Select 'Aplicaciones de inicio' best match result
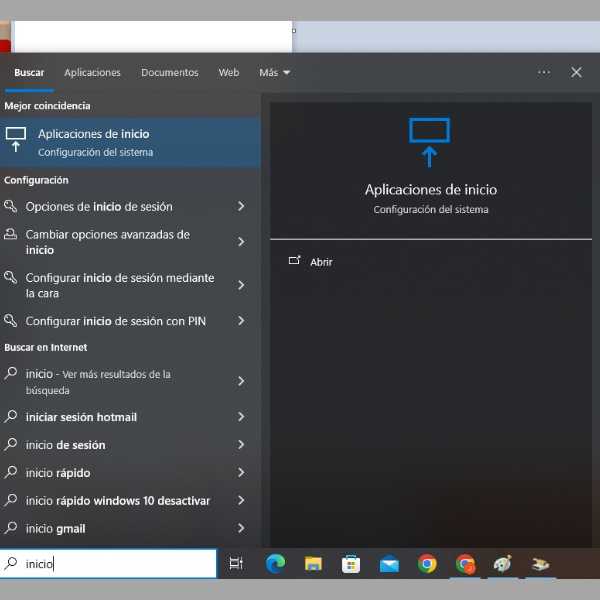The width and height of the screenshot is (600, 600). click(x=130, y=142)
